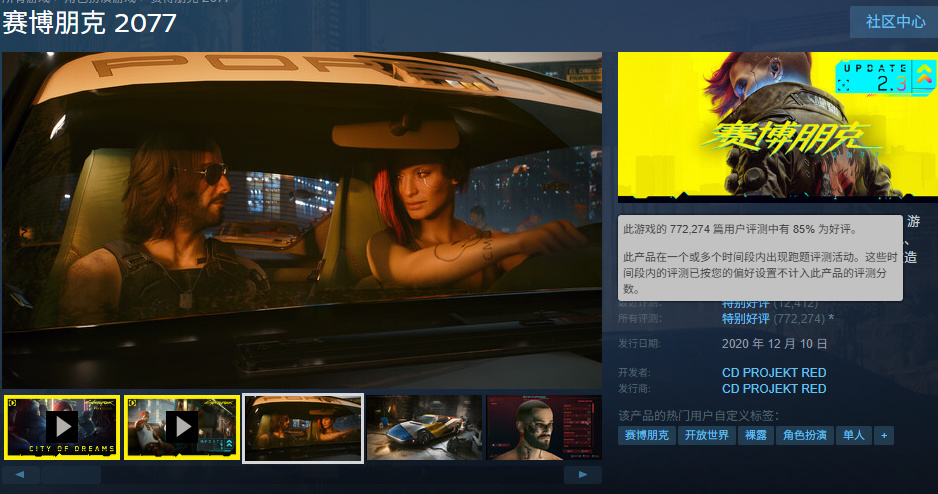This screenshot has height=494, width=938.
Task: Click release date text 2020 年 12 月 10 日
Action: (774, 344)
